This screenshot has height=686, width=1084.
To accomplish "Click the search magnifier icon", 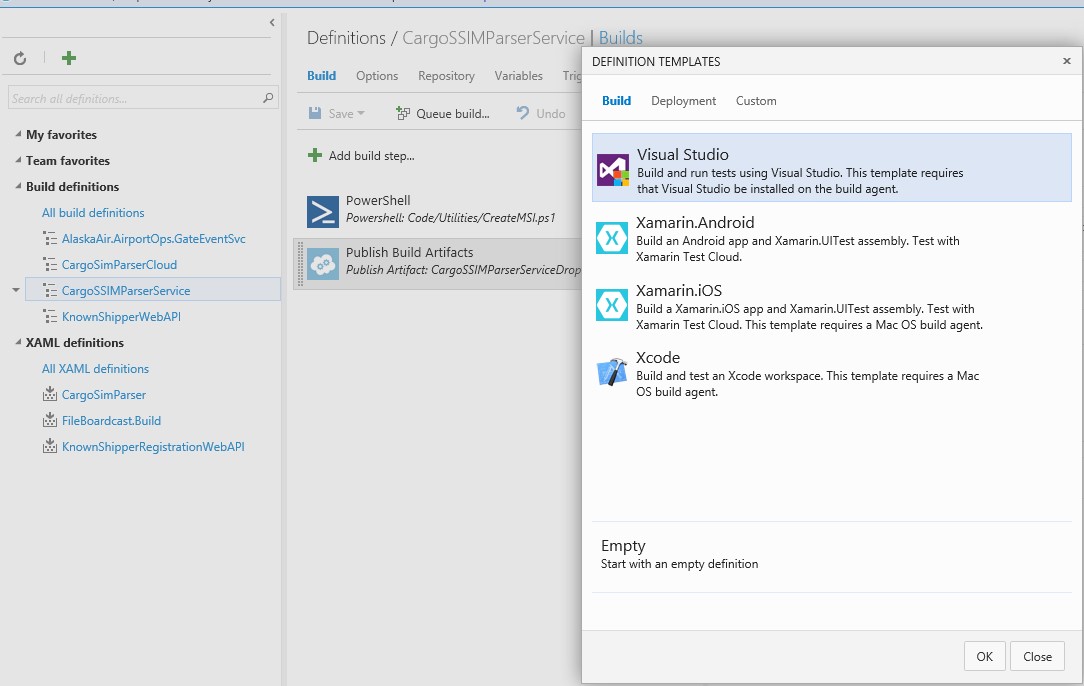I will coord(268,98).
